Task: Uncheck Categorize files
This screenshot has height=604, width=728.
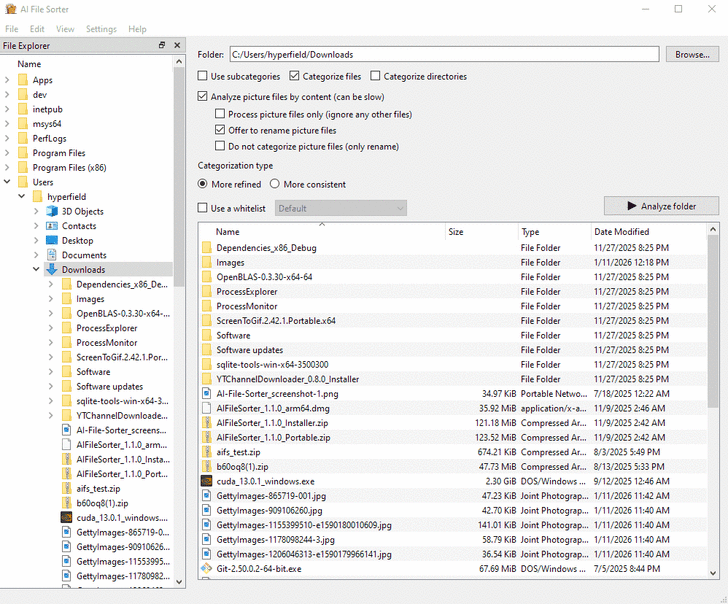Action: point(294,76)
